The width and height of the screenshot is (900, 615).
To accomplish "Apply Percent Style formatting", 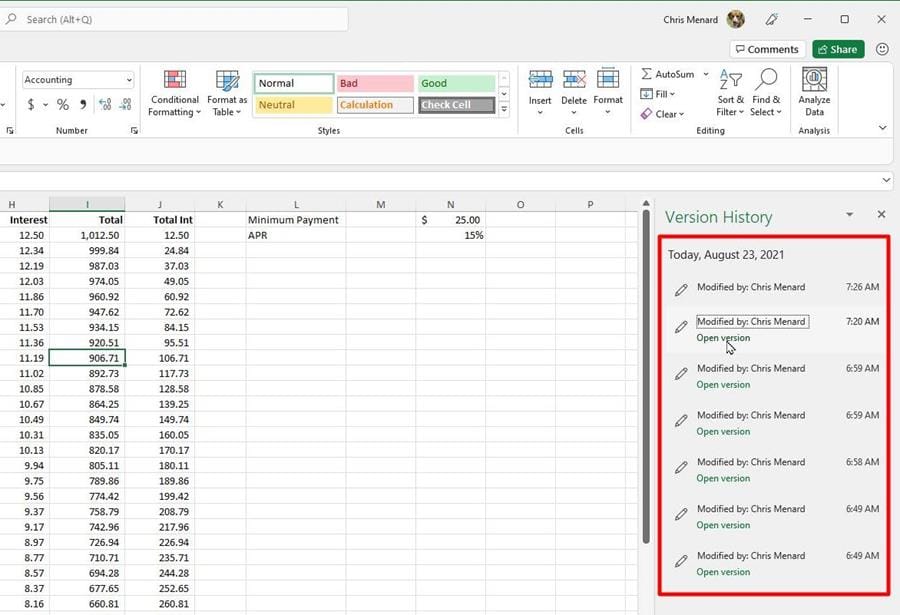I will pos(61,103).
